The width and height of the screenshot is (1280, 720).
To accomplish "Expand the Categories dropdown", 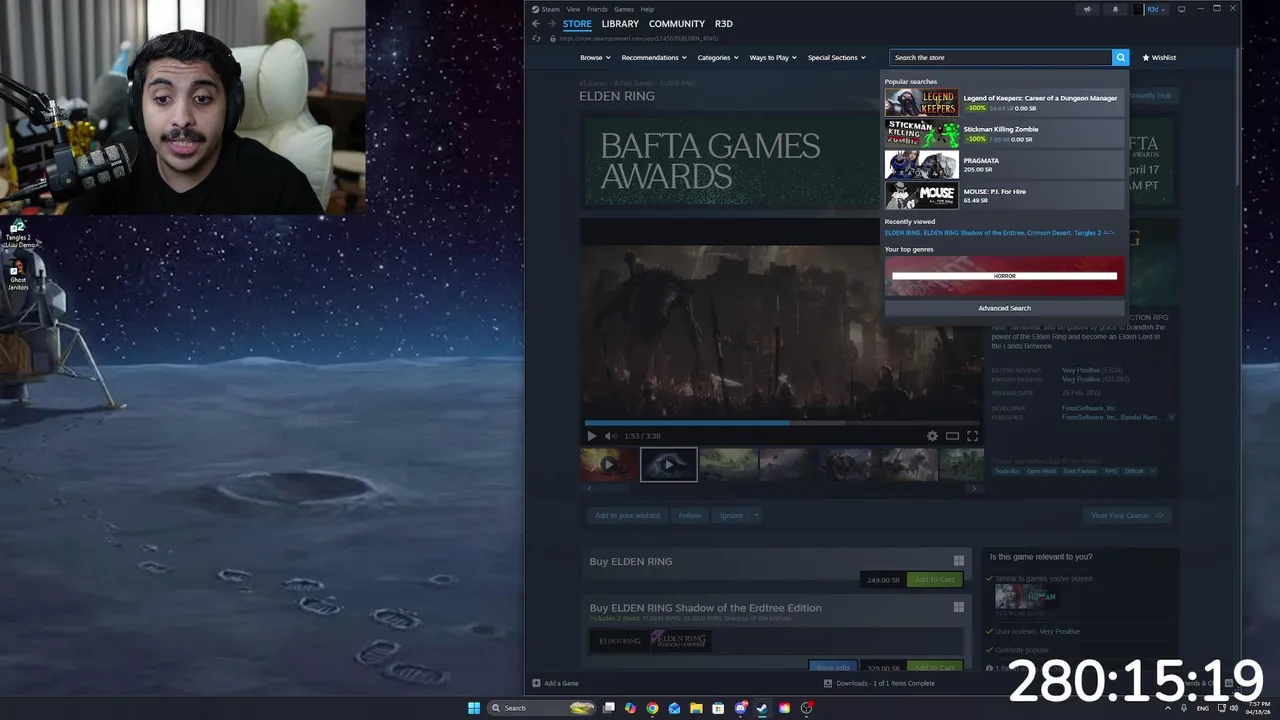I will click(718, 58).
